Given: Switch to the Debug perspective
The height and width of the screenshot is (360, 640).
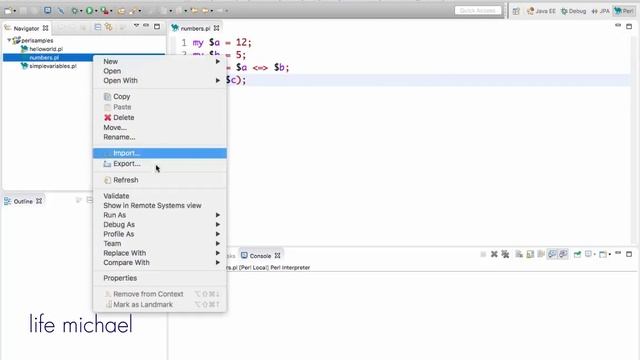Looking at the screenshot, I should [573, 11].
